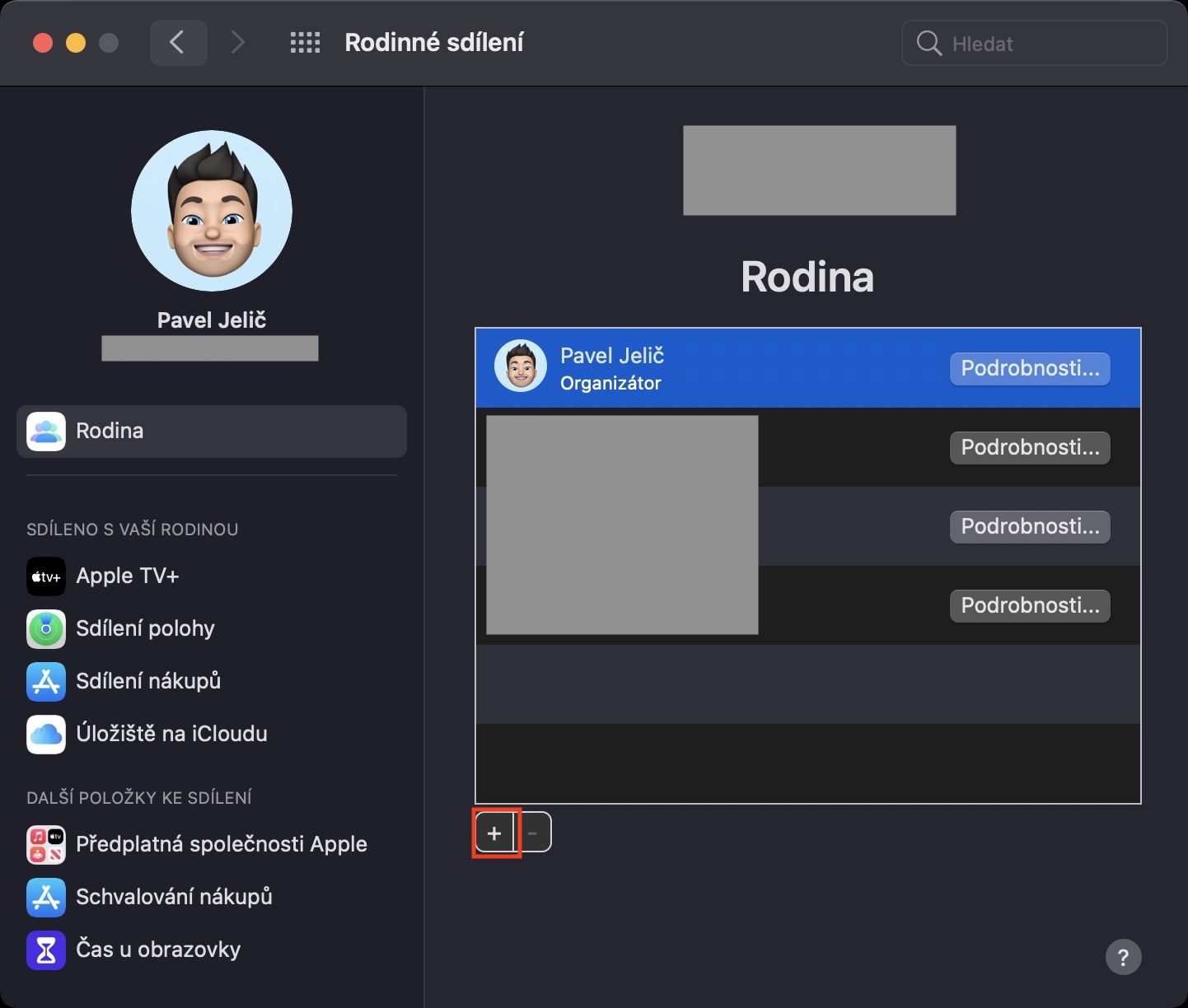Go forward with the right chevron button
The image size is (1188, 1008).
[x=237, y=43]
